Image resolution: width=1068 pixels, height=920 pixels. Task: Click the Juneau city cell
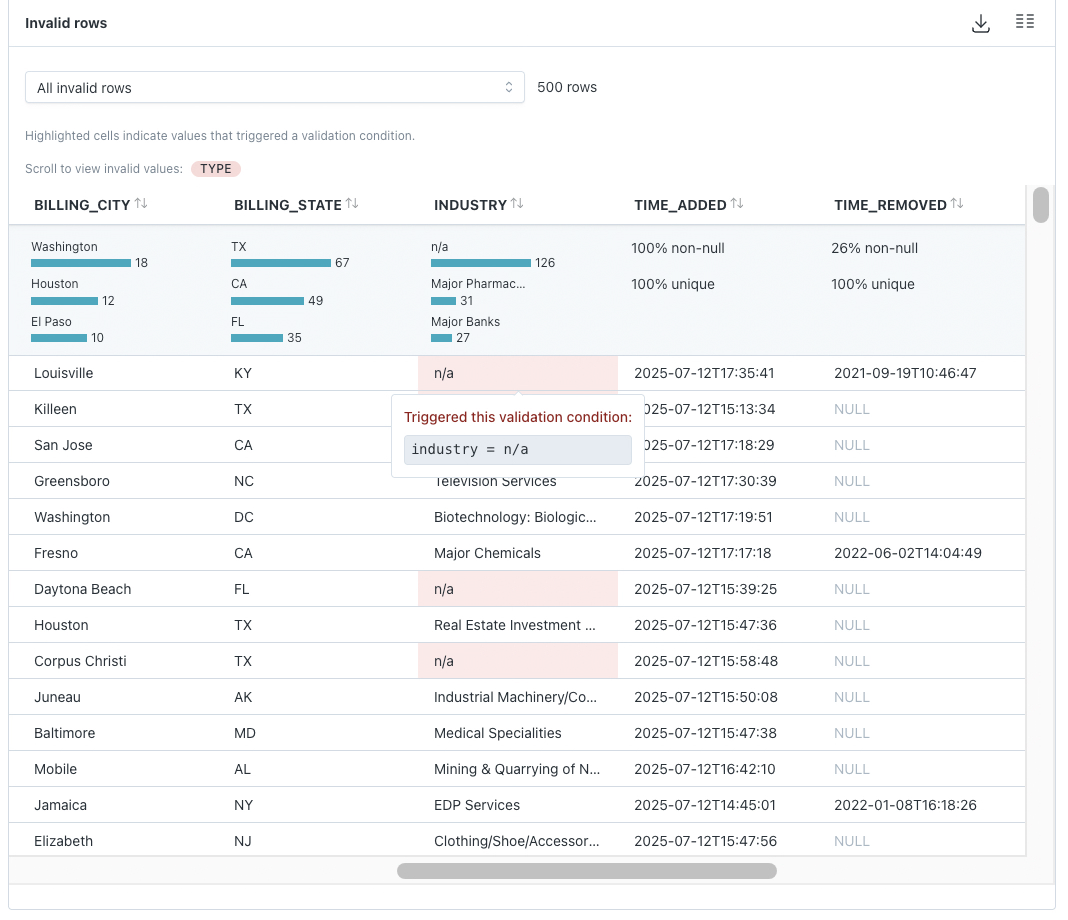[57, 697]
